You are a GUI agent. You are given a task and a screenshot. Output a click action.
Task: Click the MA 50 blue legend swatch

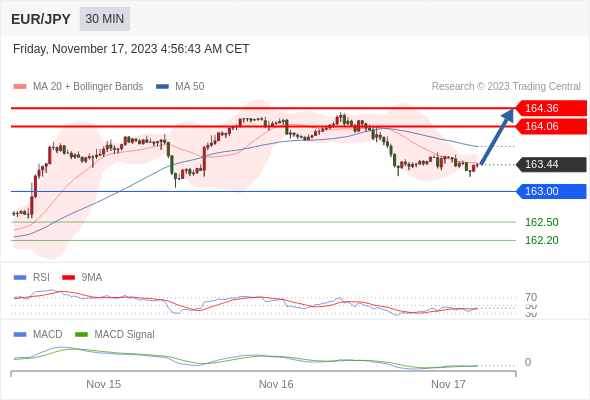(x=162, y=87)
